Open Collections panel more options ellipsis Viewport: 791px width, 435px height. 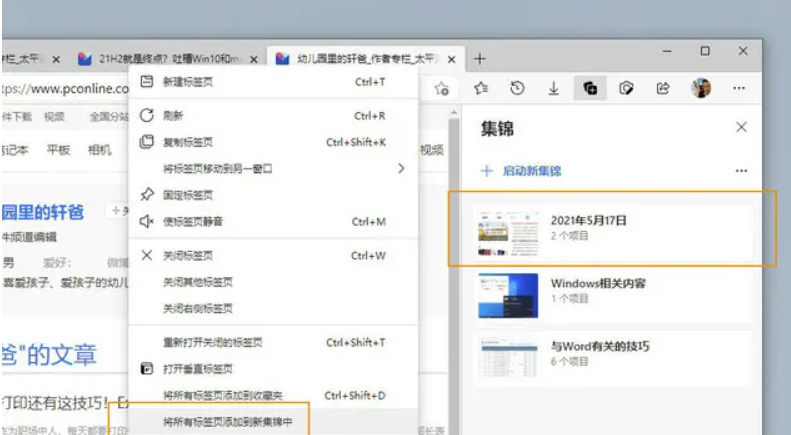click(x=741, y=171)
